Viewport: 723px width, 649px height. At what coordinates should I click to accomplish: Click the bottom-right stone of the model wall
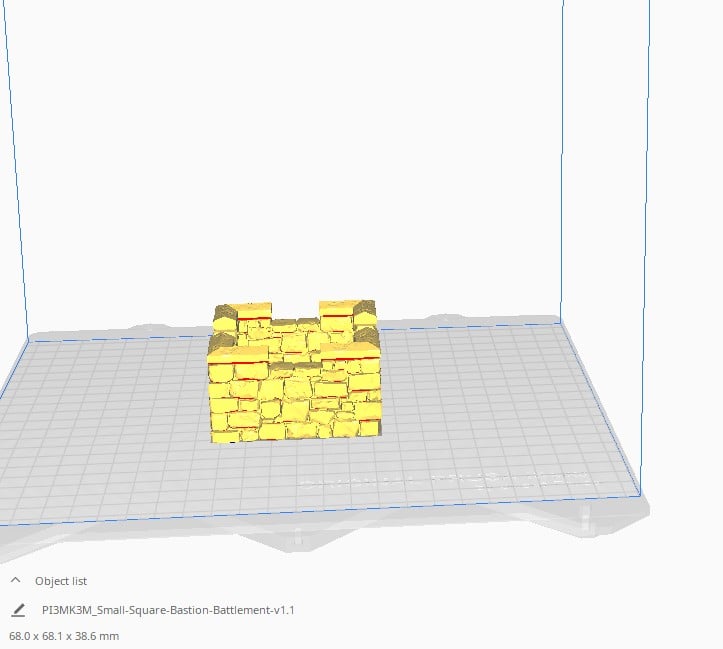coord(370,428)
